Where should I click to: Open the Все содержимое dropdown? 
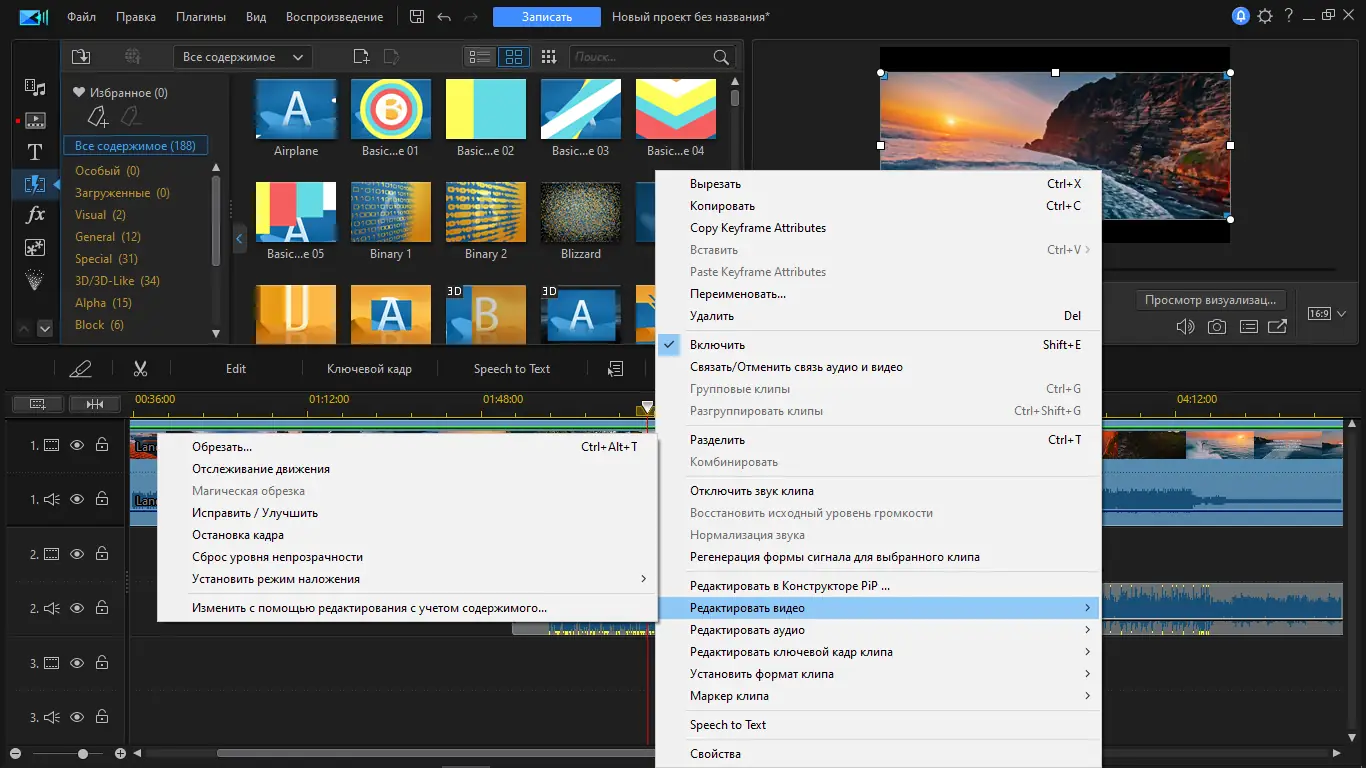point(243,57)
